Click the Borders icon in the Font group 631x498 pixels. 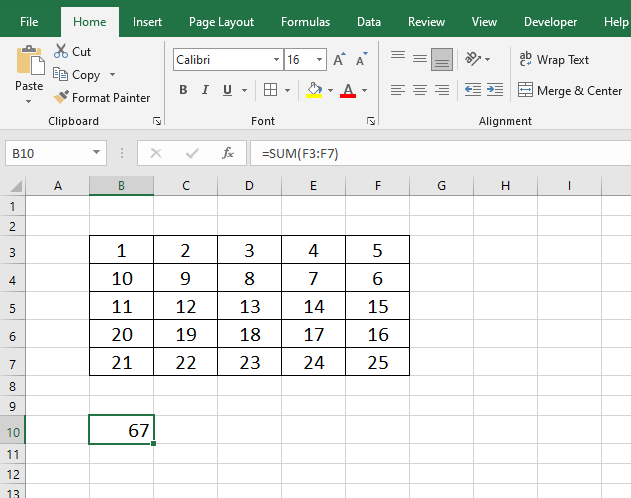coord(270,90)
